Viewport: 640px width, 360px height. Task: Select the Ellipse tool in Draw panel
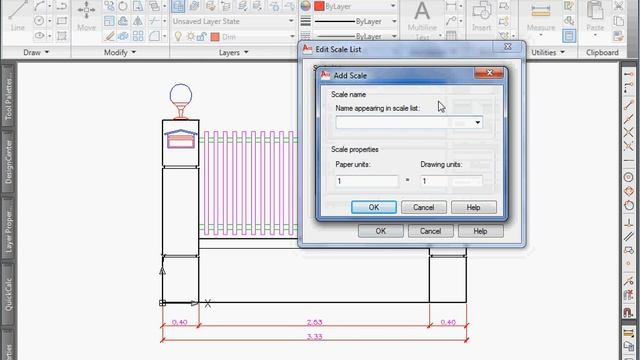pos(39,36)
